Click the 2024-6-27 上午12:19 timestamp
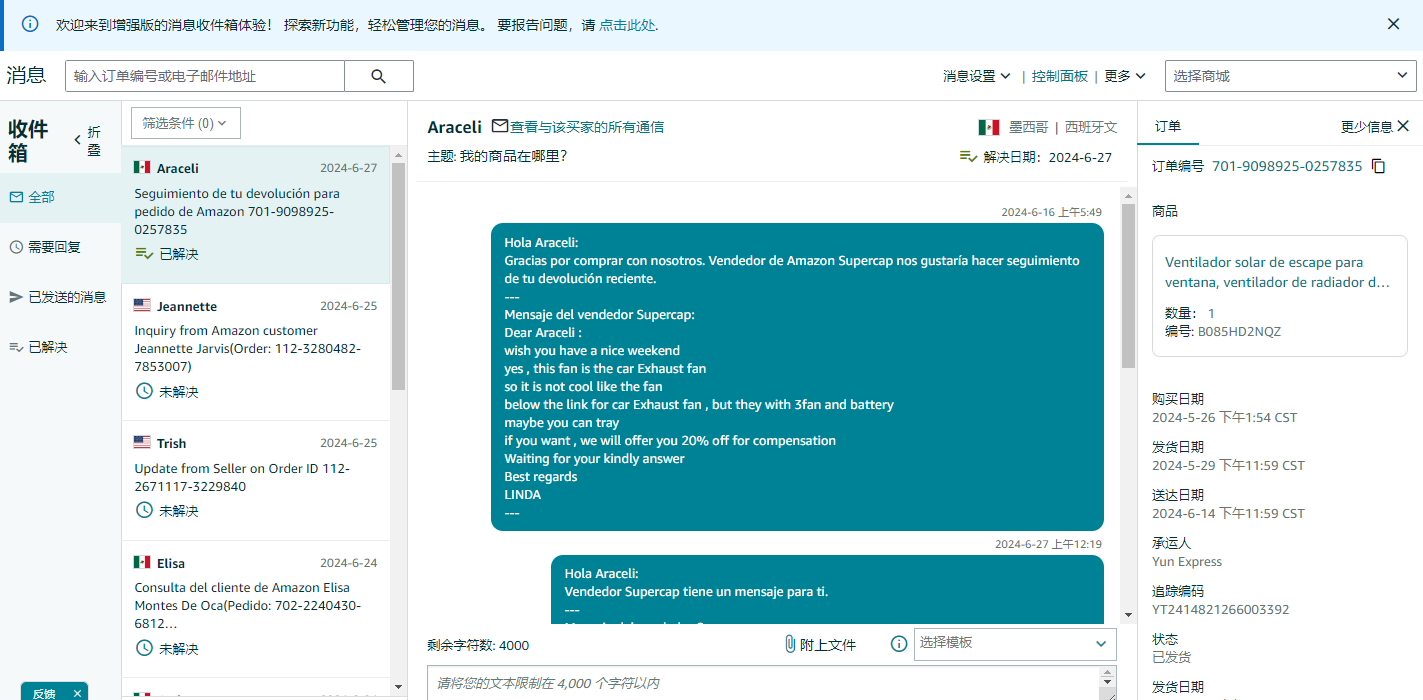The width and height of the screenshot is (1423, 700). click(1048, 544)
